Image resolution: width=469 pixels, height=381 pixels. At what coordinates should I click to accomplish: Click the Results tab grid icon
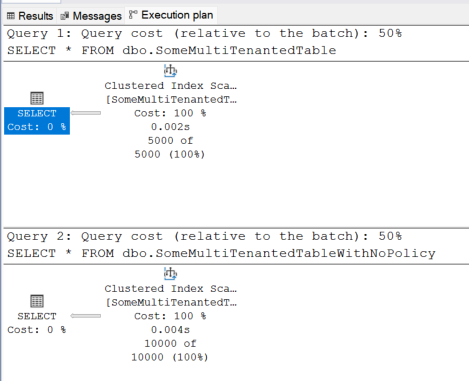[x=11, y=16]
